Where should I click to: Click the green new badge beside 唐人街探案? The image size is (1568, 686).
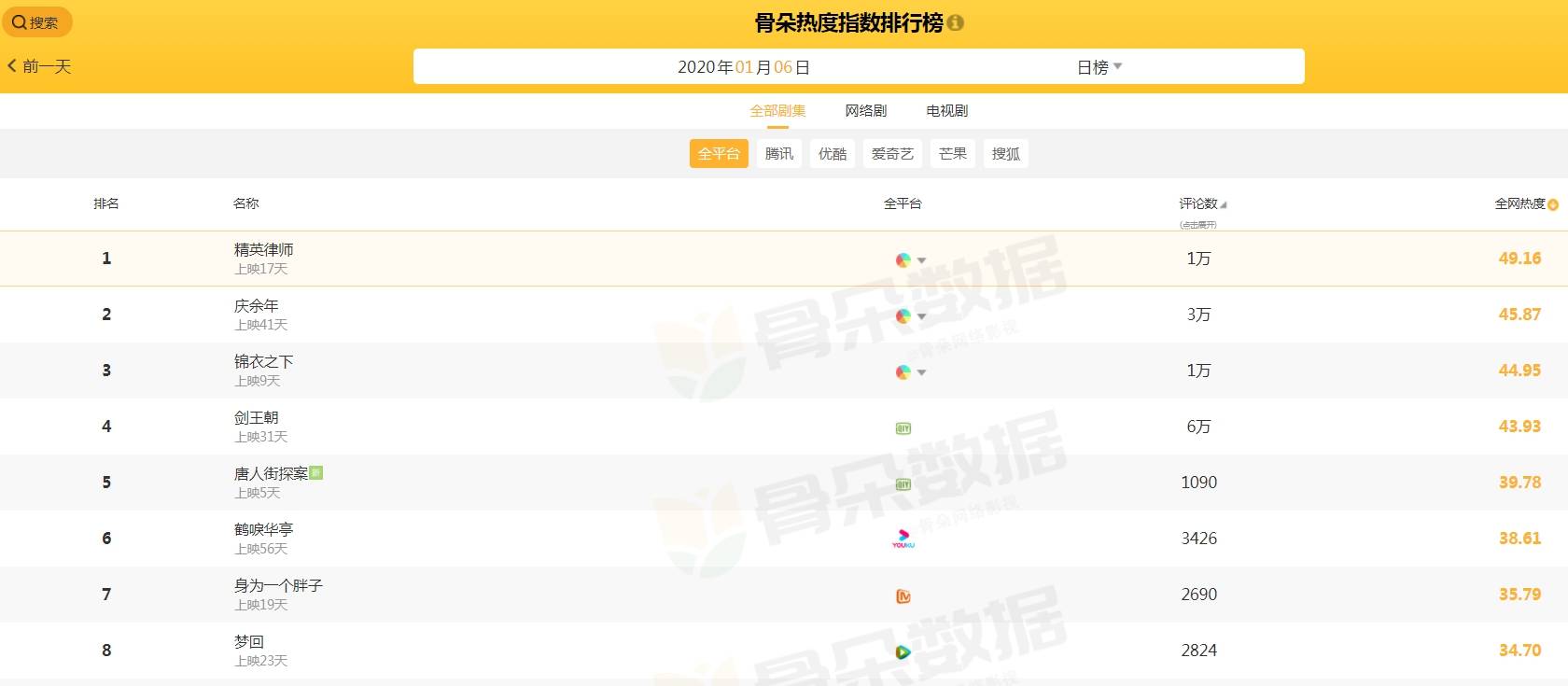[x=315, y=472]
